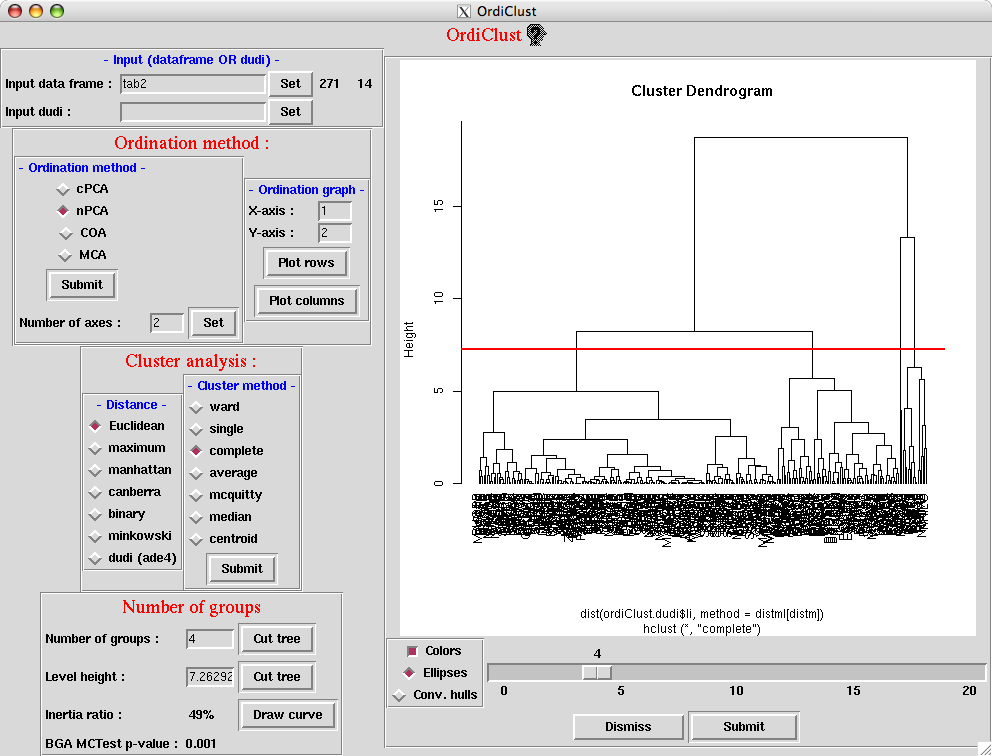Screen dimensions: 992x756
Task: Enable the Colors checkbox
Action: [x=410, y=652]
